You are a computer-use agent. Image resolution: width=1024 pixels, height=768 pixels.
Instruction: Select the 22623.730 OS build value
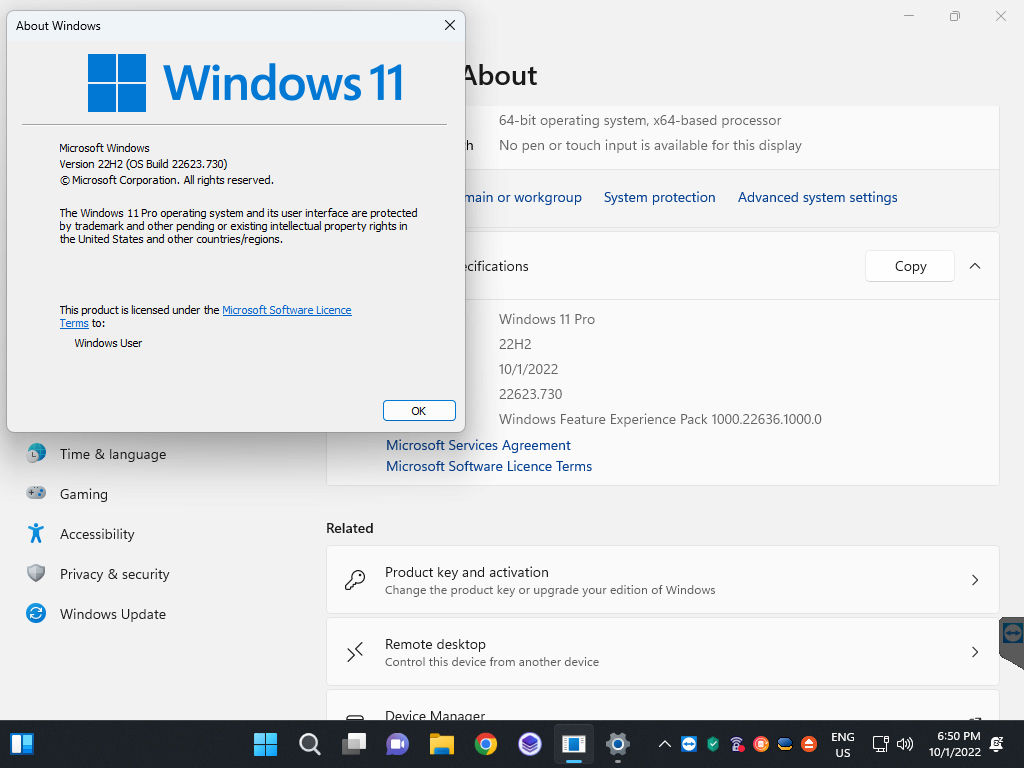(x=530, y=394)
